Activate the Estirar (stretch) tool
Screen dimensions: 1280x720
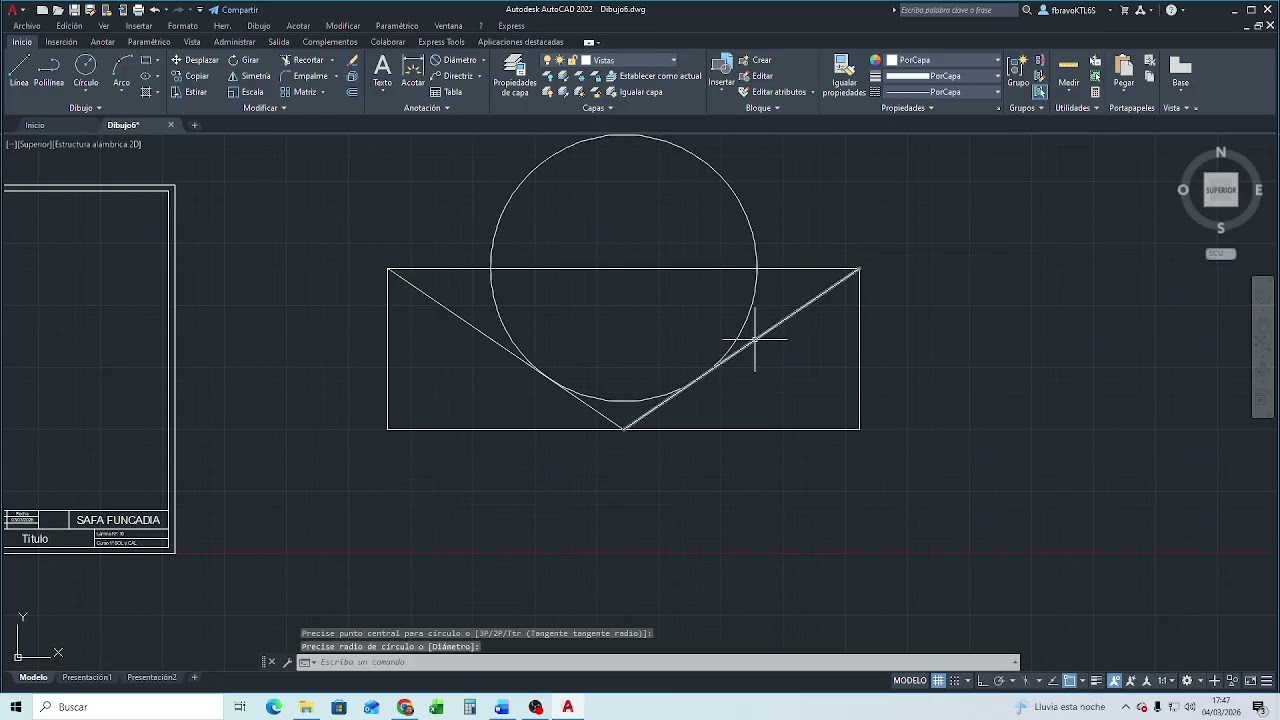point(189,92)
